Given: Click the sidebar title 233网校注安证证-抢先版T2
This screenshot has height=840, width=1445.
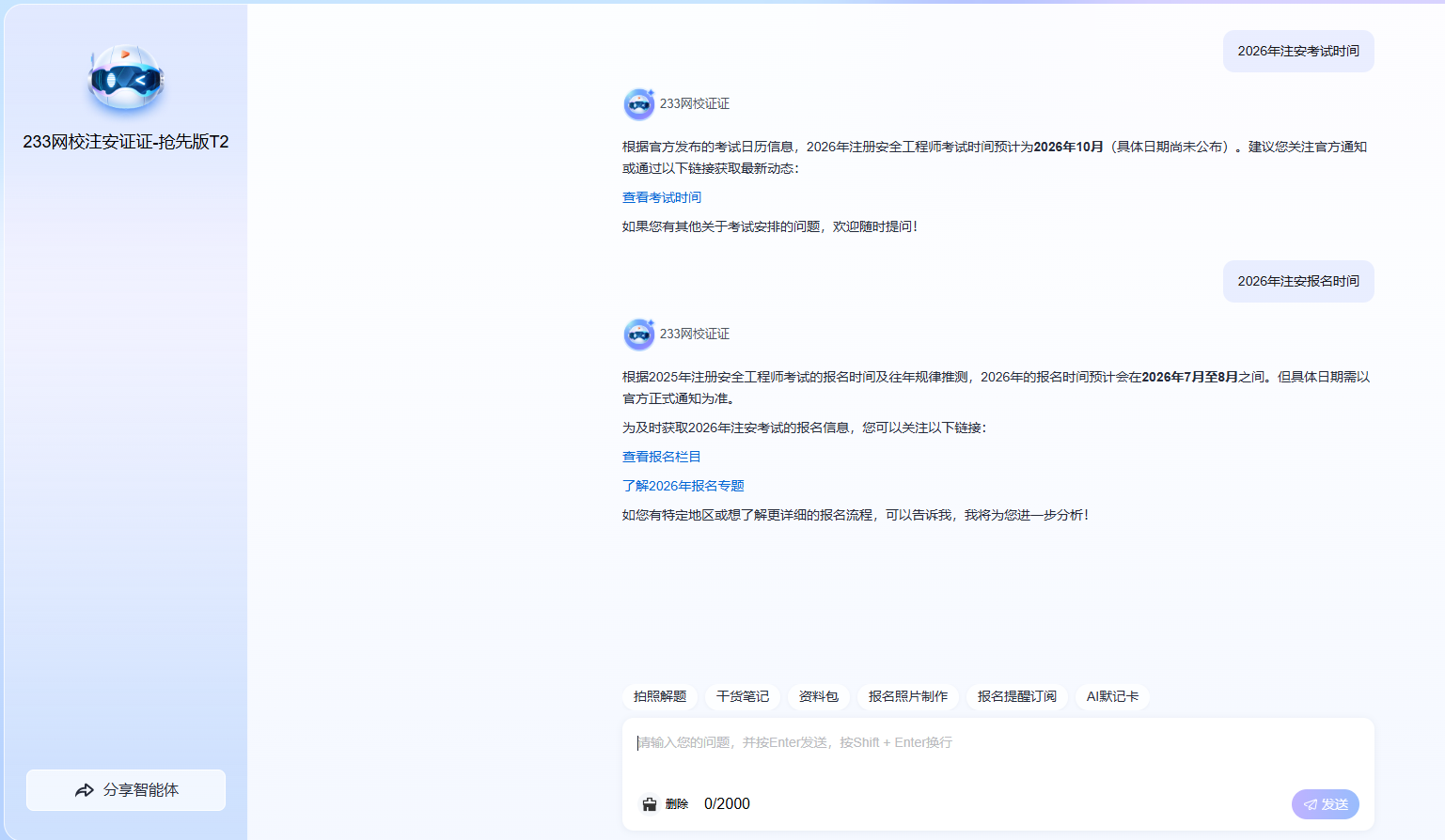Looking at the screenshot, I should [x=126, y=142].
